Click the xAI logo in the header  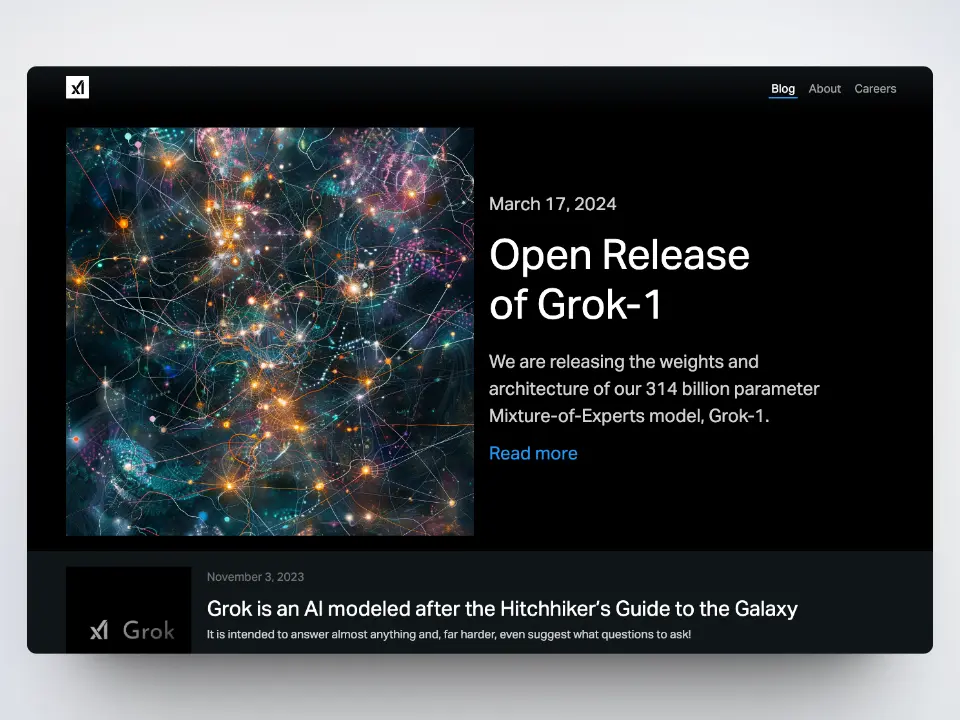(x=78, y=88)
